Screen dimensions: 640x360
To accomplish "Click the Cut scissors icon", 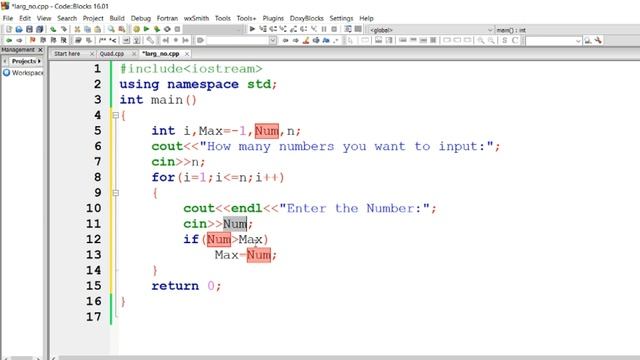I will coord(77,29).
